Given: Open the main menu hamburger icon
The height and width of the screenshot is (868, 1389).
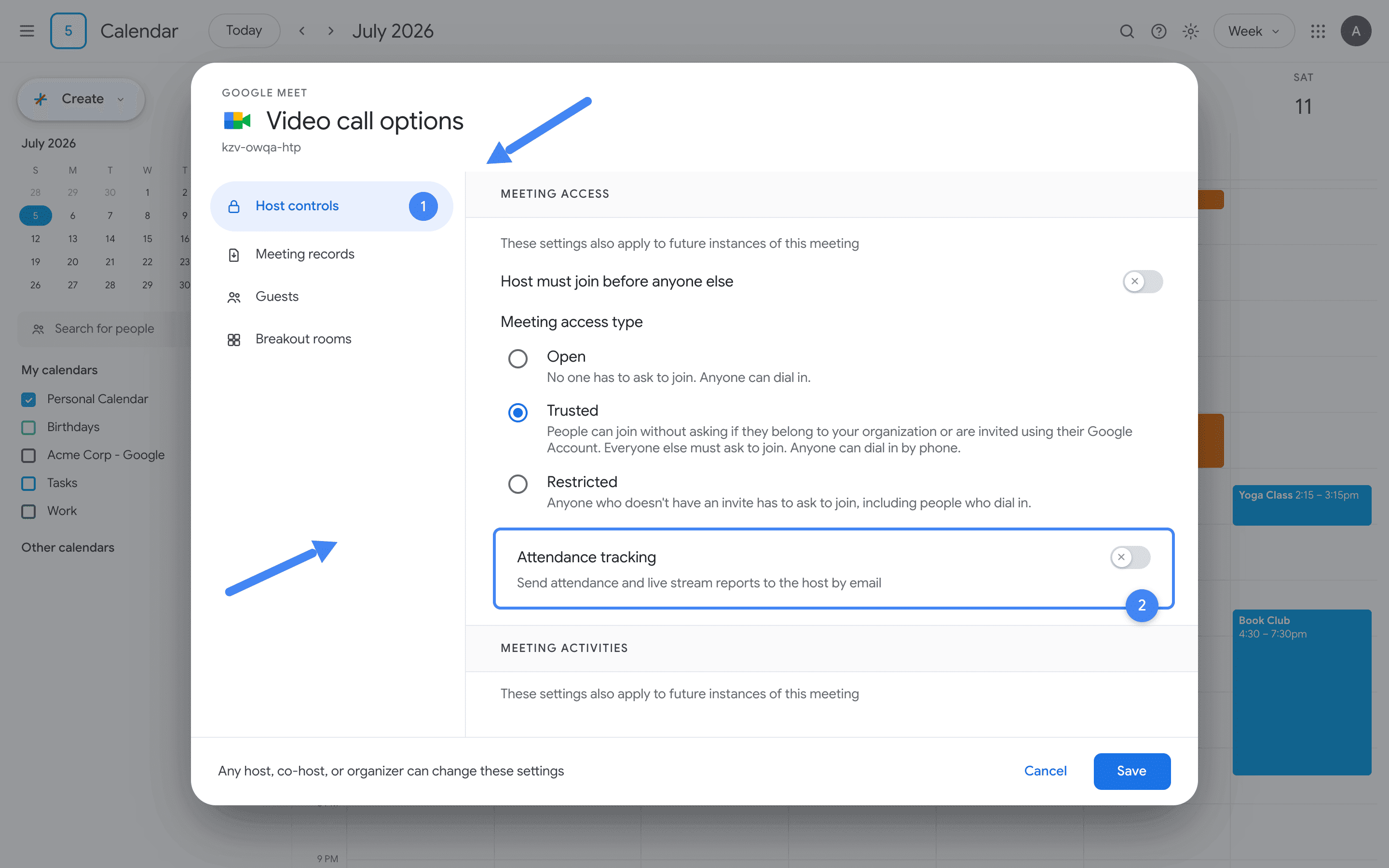Looking at the screenshot, I should (x=27, y=31).
